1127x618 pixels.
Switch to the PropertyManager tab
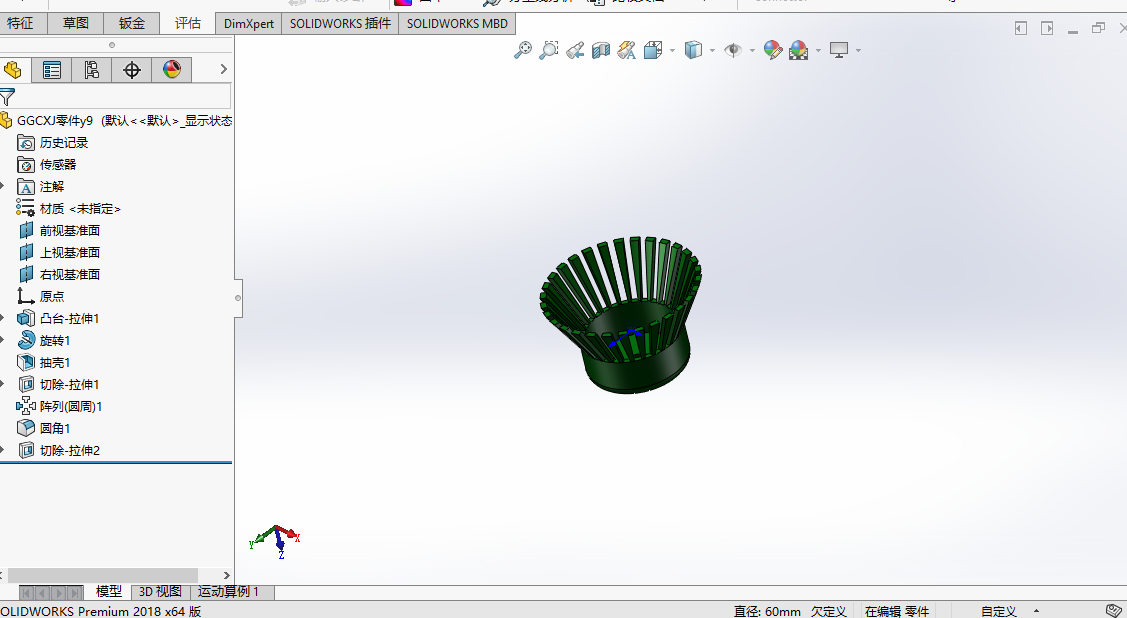[52, 70]
